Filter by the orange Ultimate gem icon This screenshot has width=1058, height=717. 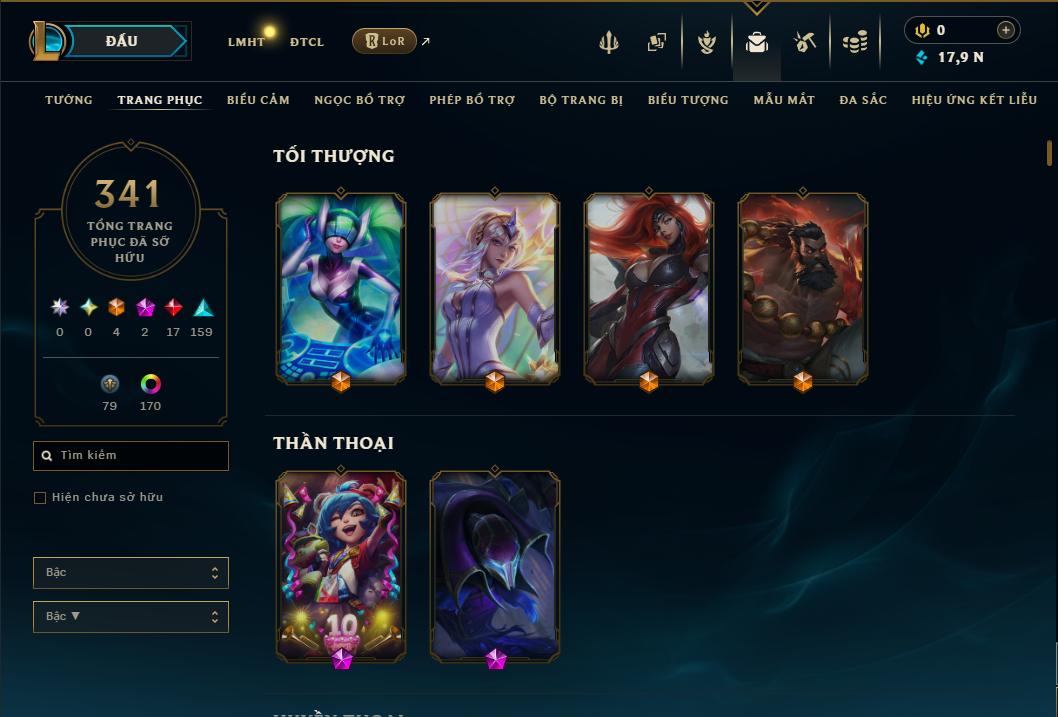click(116, 308)
